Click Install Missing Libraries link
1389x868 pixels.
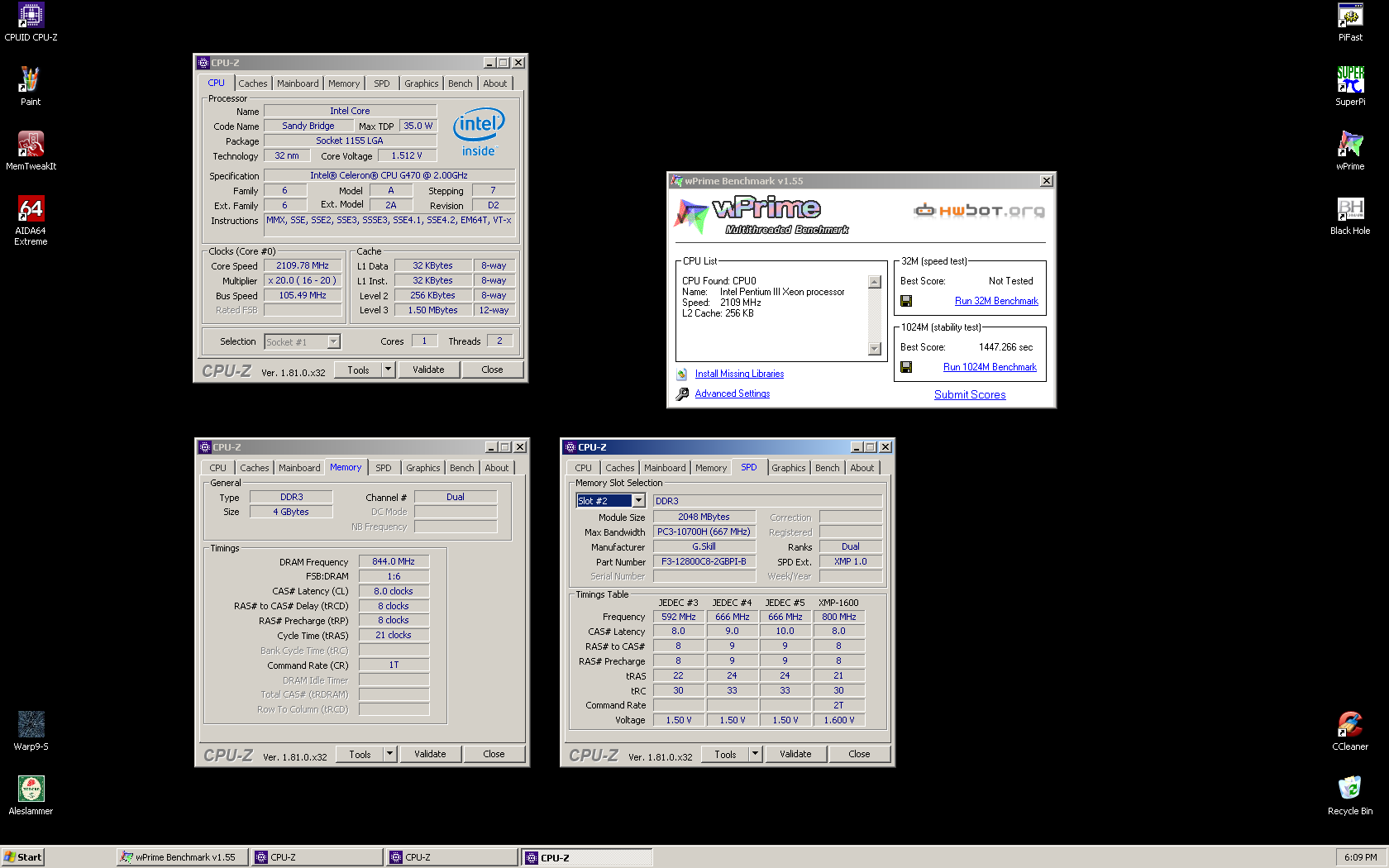click(x=739, y=374)
